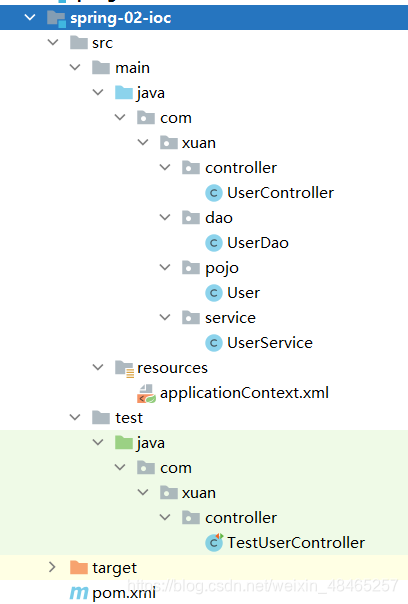This screenshot has width=408, height=604.
Task: Select the src folder label
Action: tap(102, 43)
